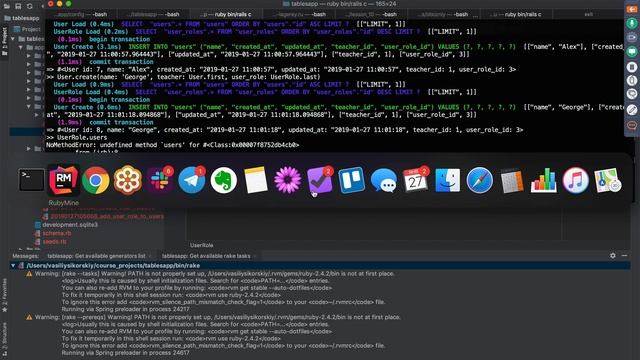
Task: Open Terminal from the Dock
Action: click(31, 180)
